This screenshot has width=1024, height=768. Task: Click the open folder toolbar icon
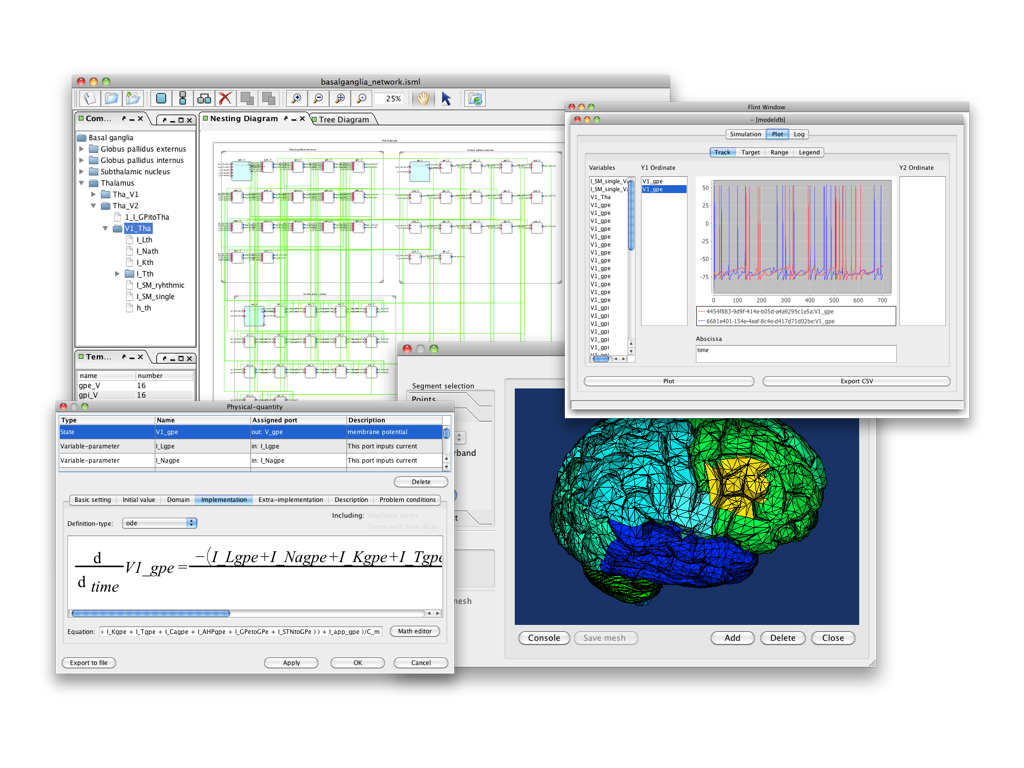(x=111, y=99)
